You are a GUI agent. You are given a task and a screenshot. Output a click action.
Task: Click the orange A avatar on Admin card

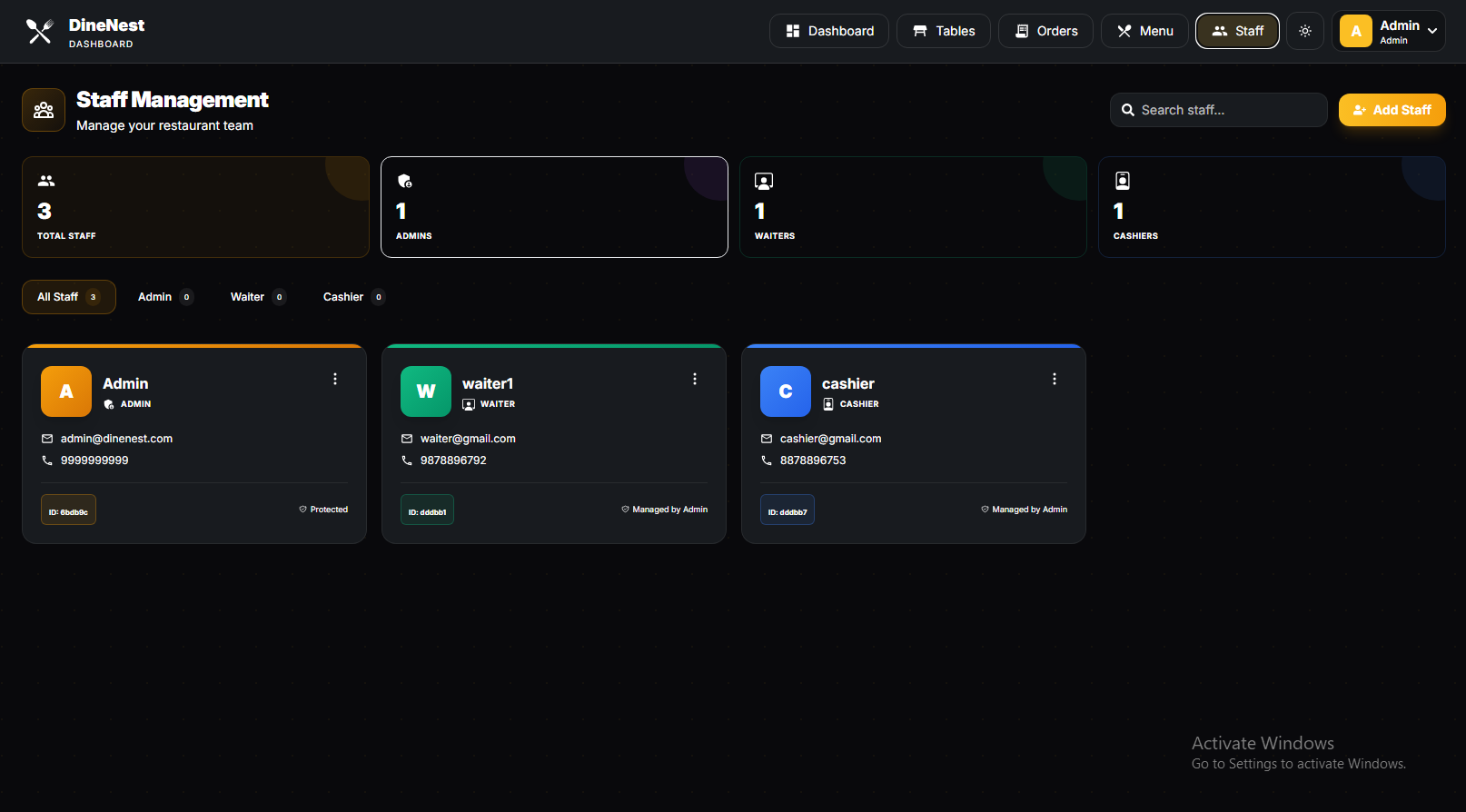(x=66, y=391)
